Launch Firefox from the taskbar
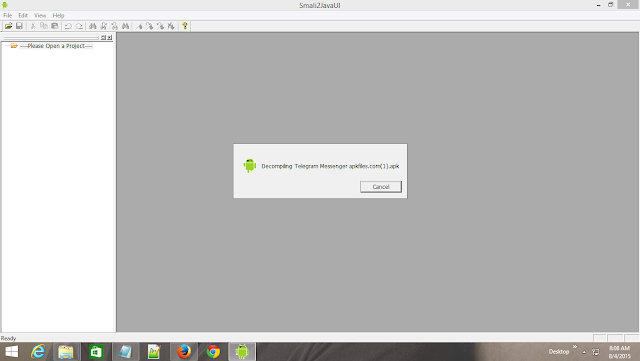 (184, 352)
